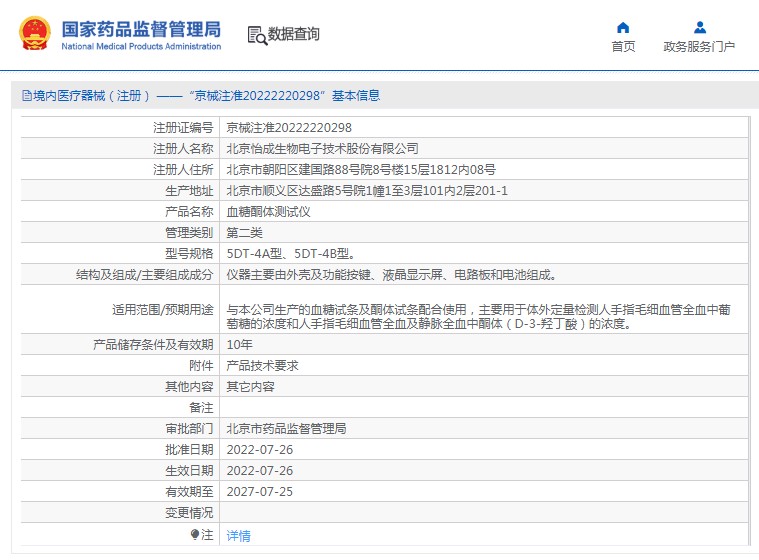Select management category 第二类
Image resolution: width=759 pixels, height=560 pixels.
[244, 233]
